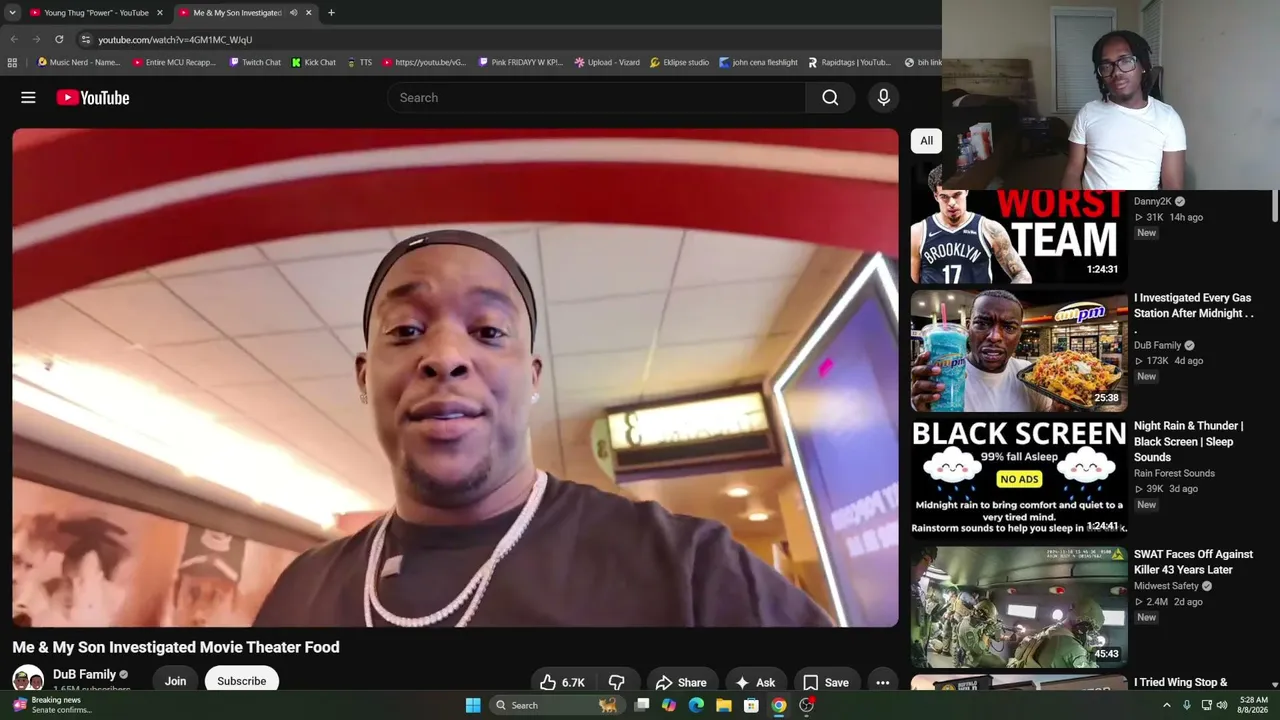Launch Microsoft Edge from the taskbar
Image resolution: width=1280 pixels, height=720 pixels.
point(696,705)
